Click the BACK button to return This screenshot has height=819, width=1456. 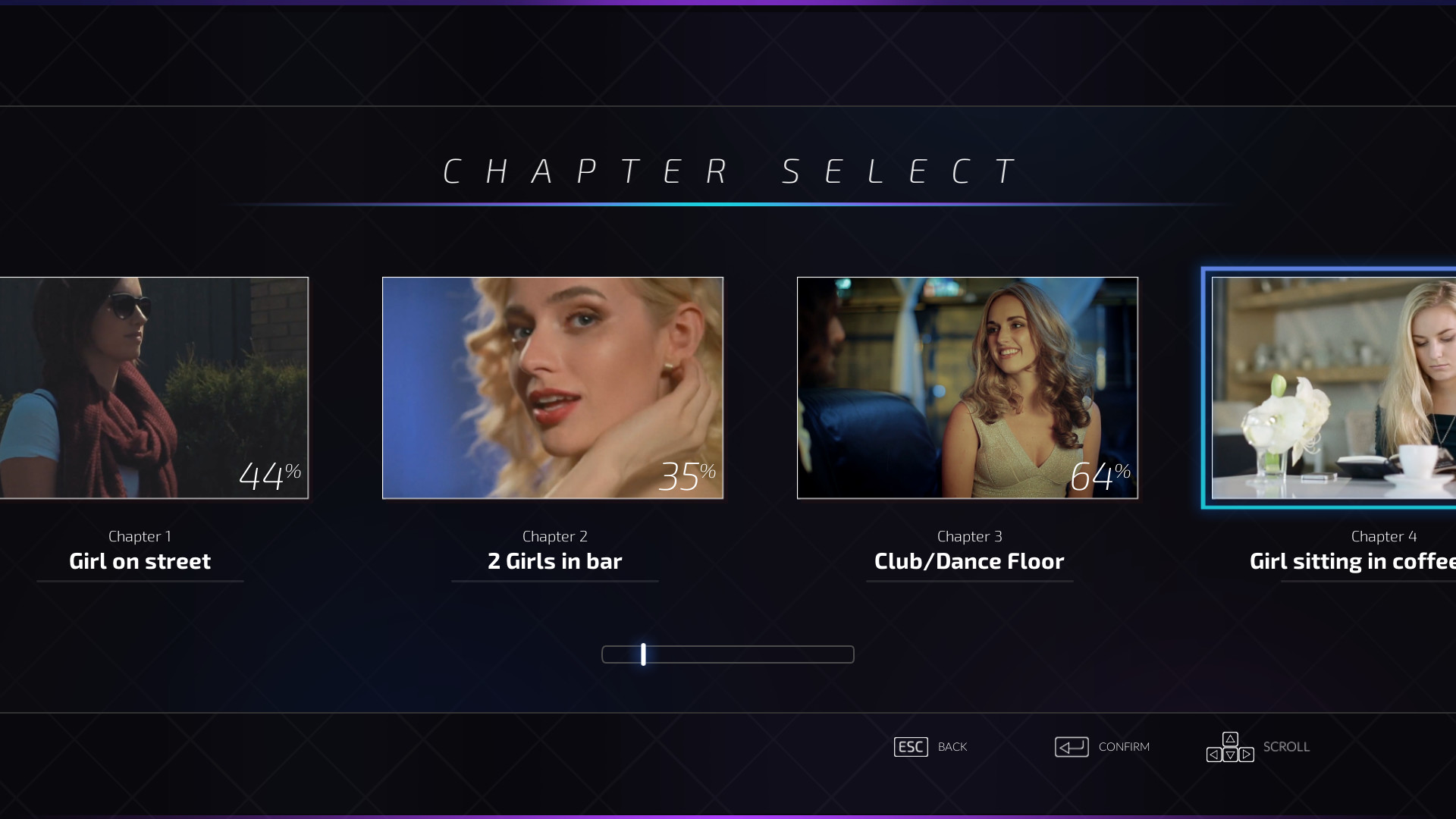(x=929, y=746)
